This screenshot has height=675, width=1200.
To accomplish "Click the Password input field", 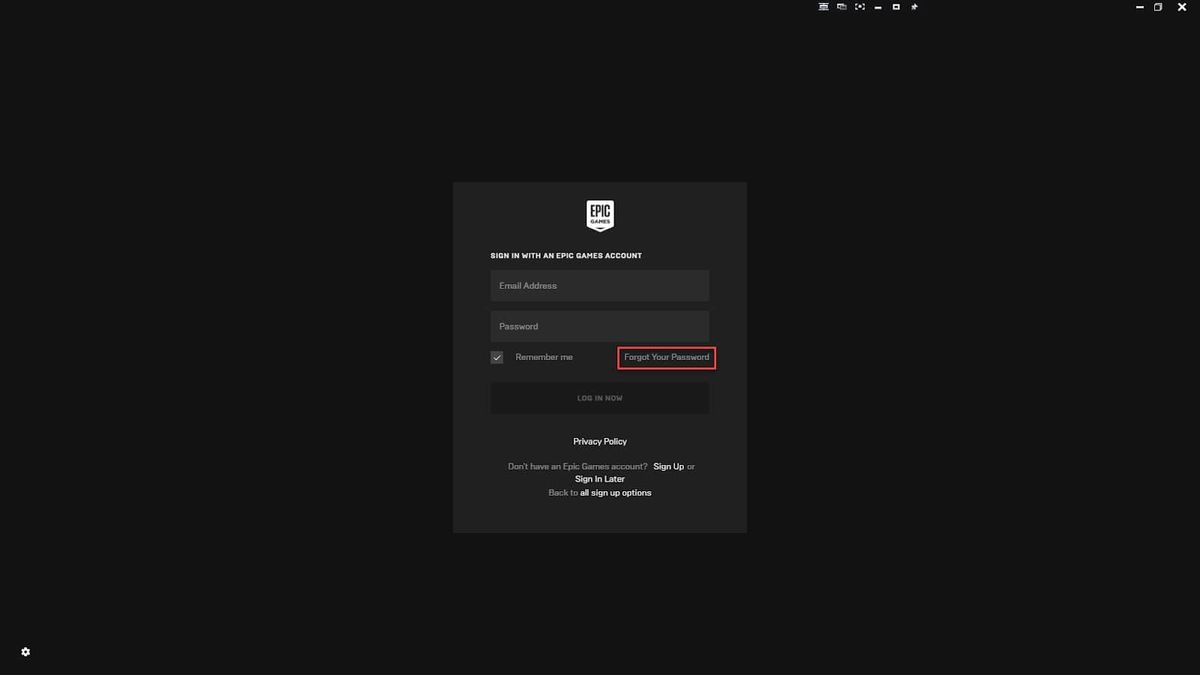I will click(x=600, y=326).
